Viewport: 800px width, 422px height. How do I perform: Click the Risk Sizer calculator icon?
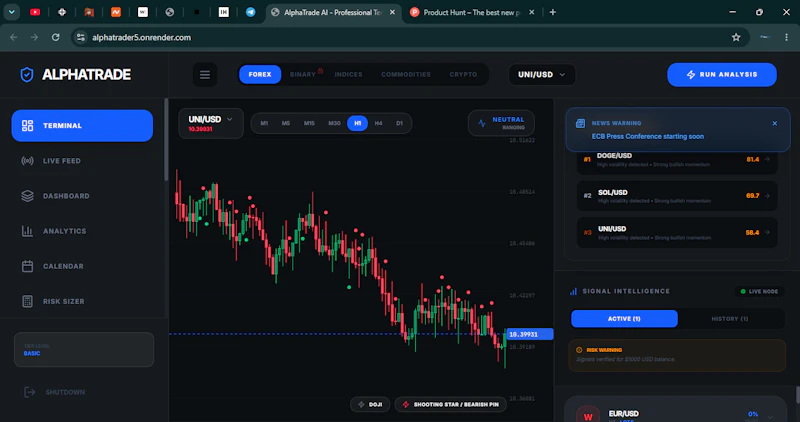(28, 302)
